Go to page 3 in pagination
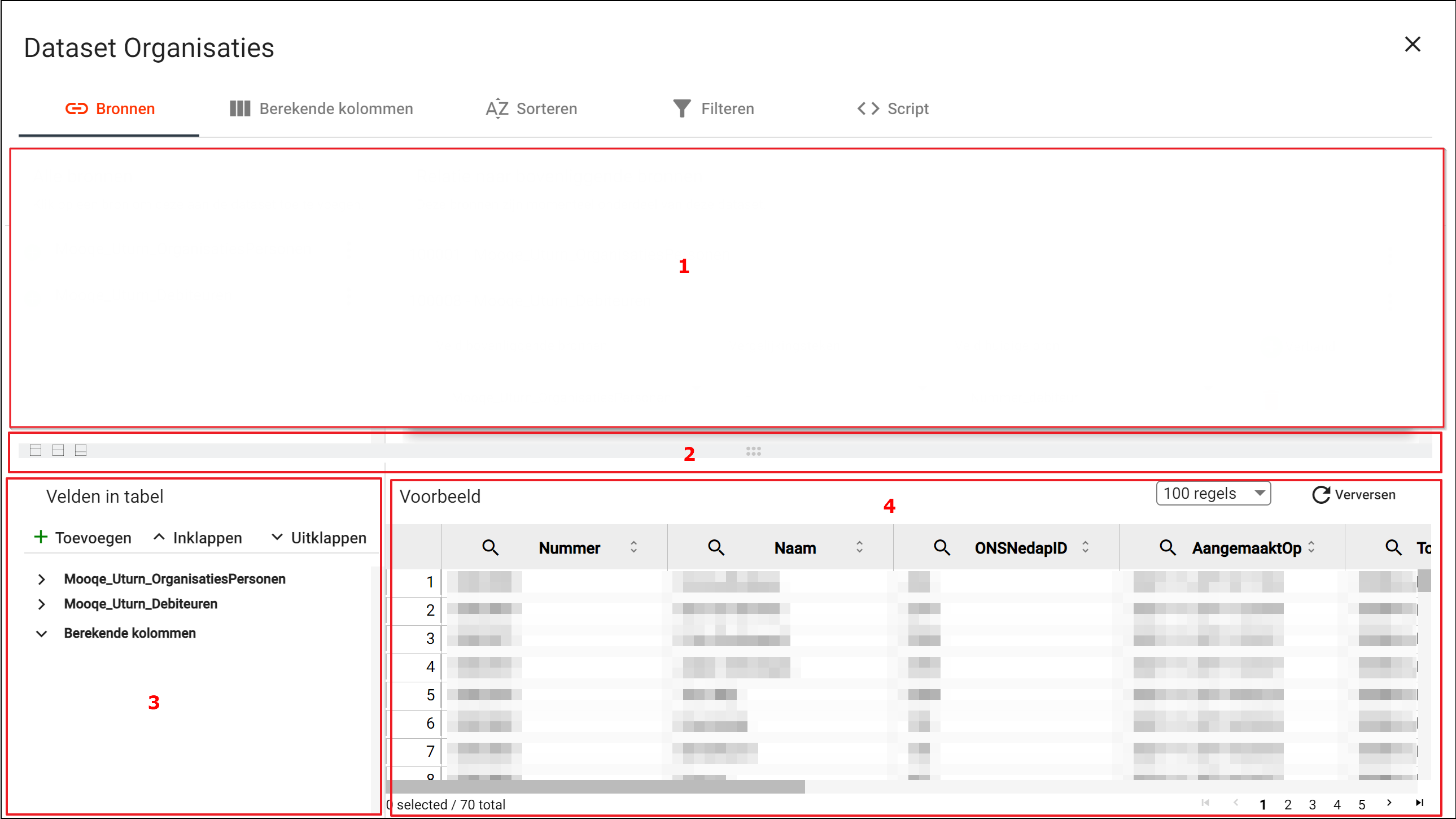 1312,804
